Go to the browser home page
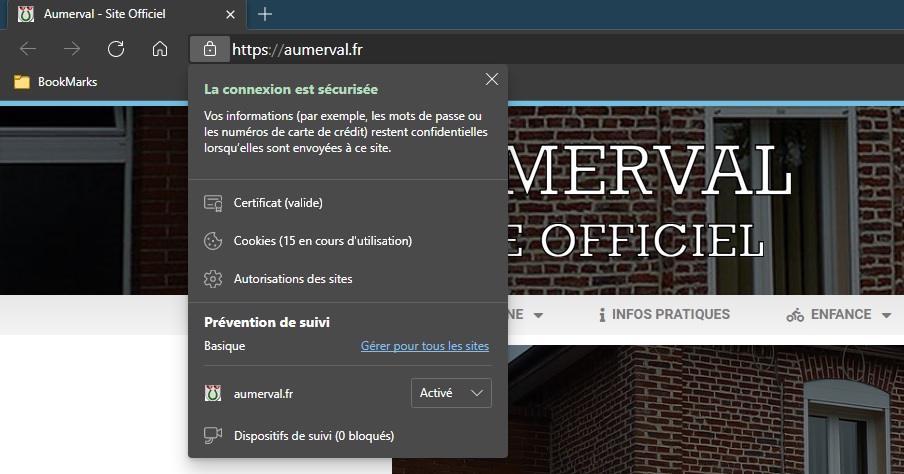Image resolution: width=904 pixels, height=474 pixels. click(x=160, y=49)
